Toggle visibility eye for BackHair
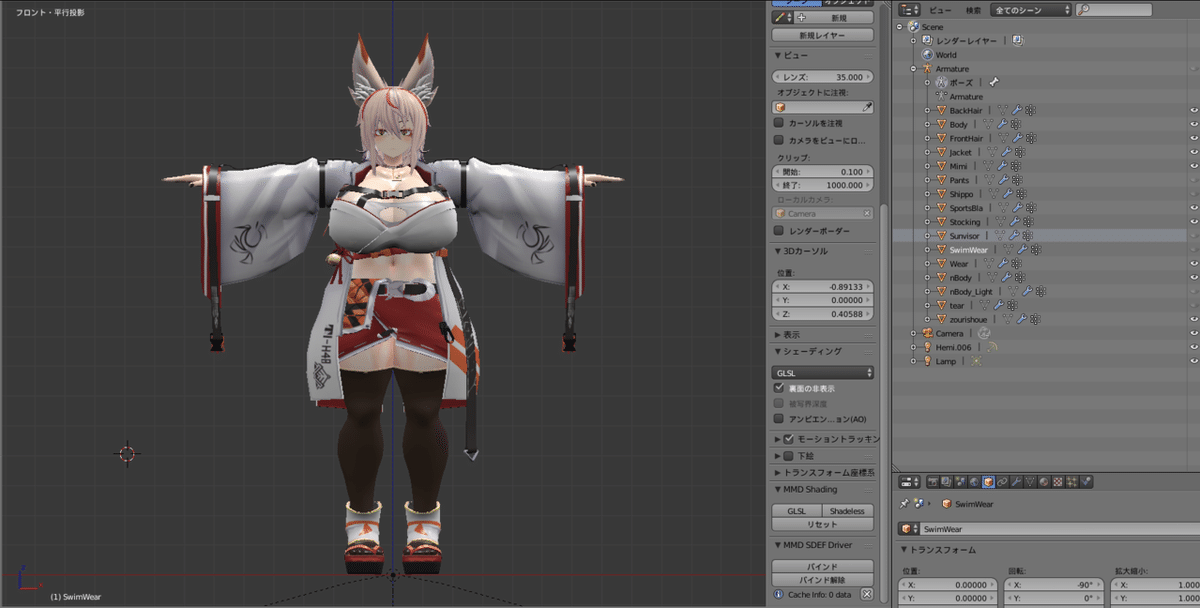The height and width of the screenshot is (608, 1200). click(x=1194, y=110)
